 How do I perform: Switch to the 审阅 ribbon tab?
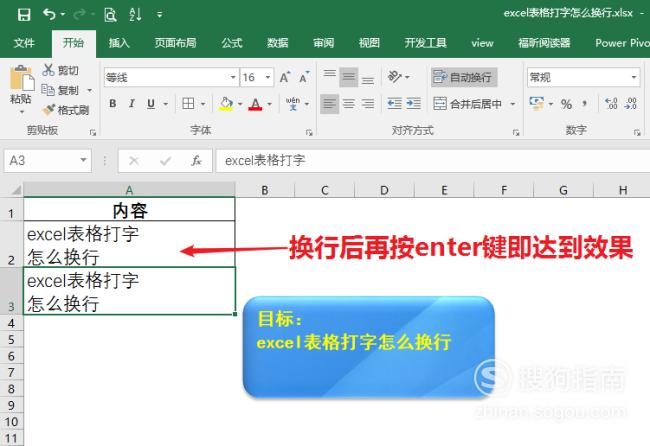[323, 43]
